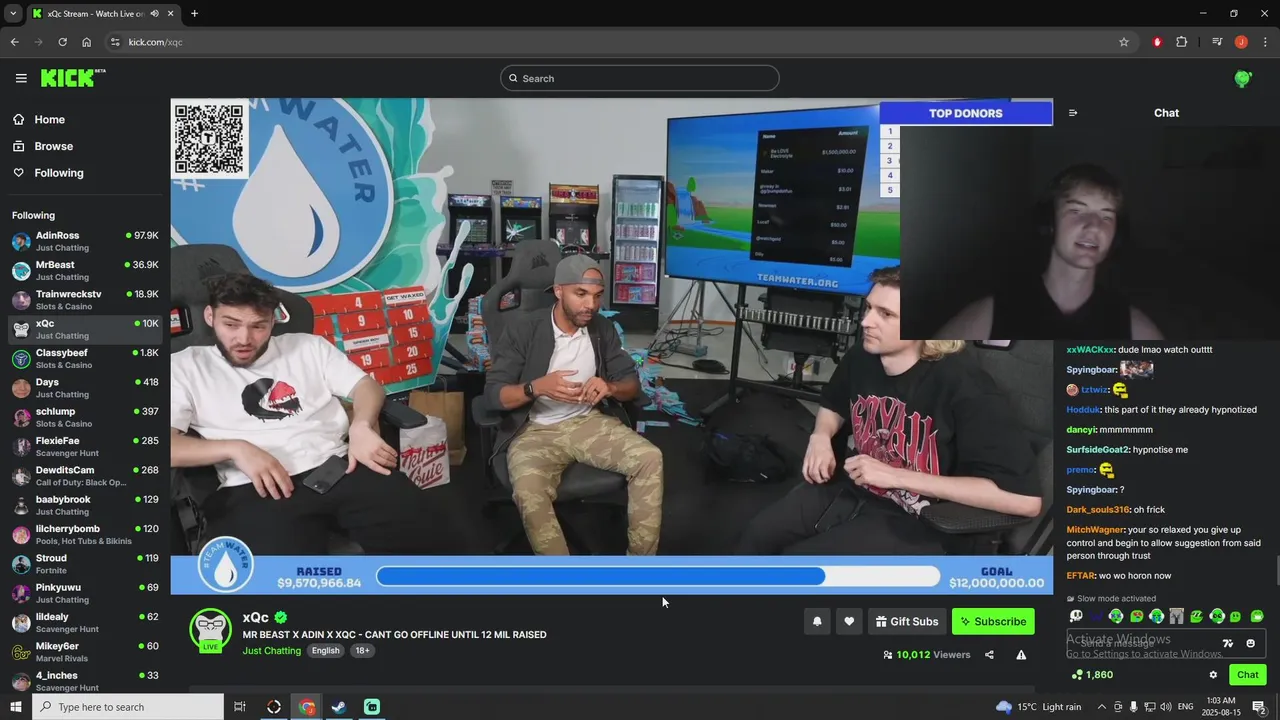Click the 18+ tag
1280x720 pixels.
point(362,651)
